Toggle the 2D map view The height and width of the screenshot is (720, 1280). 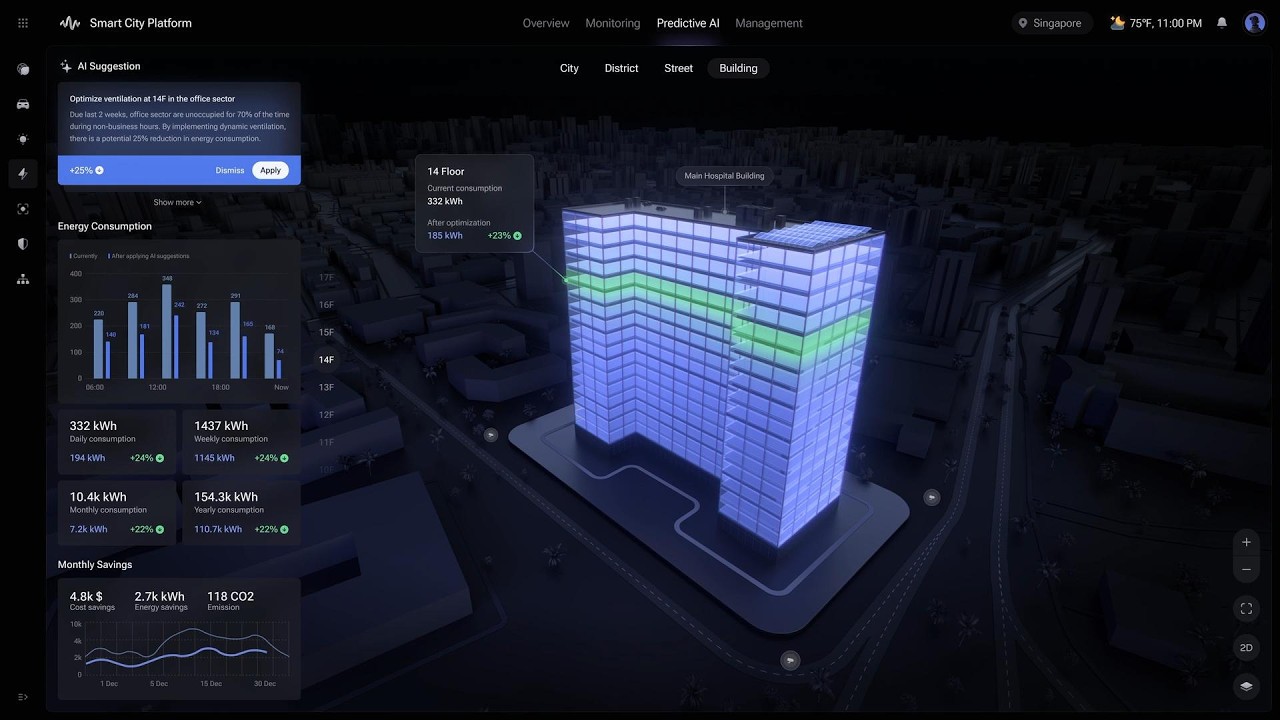(1246, 647)
